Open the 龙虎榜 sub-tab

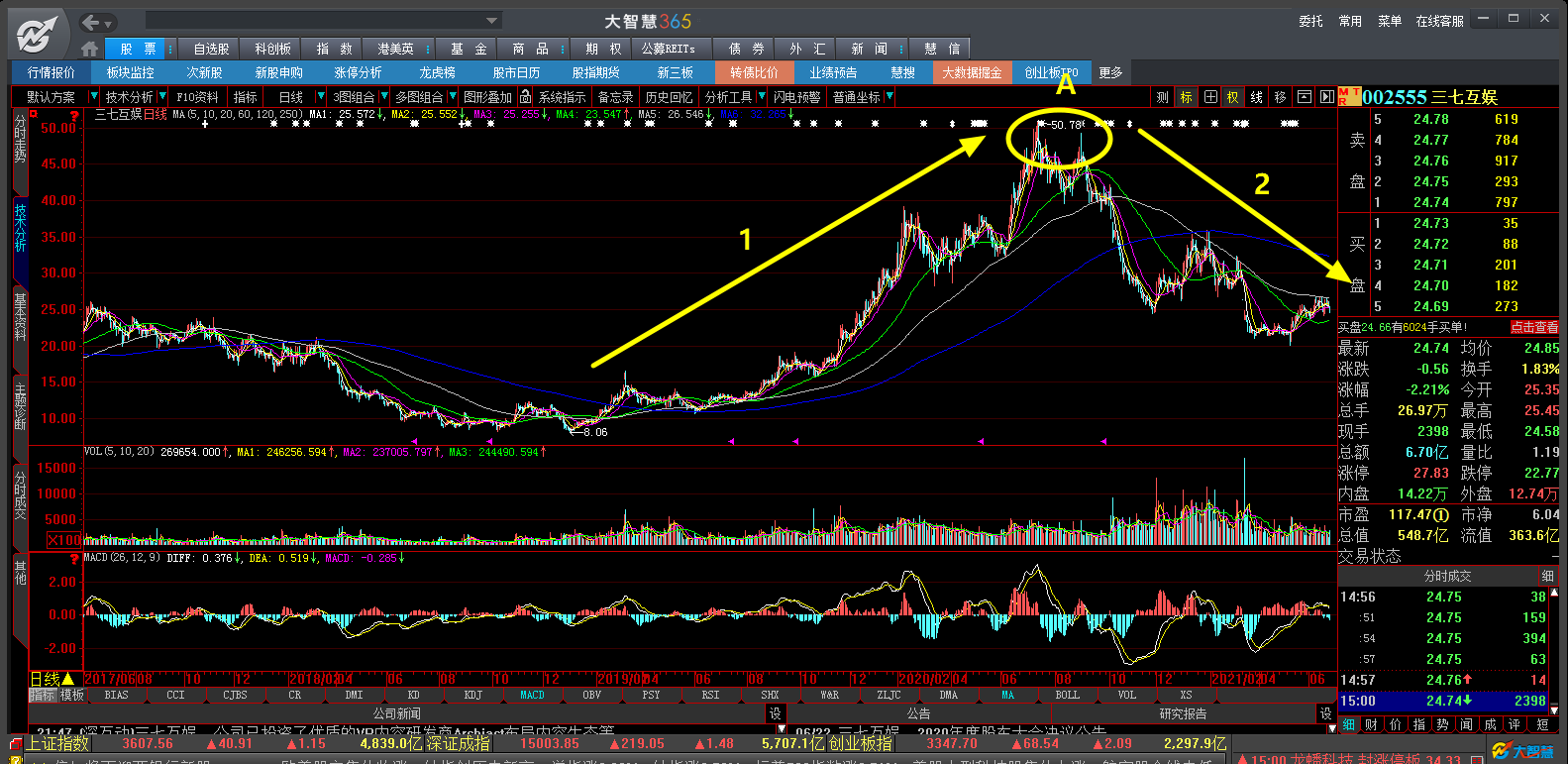pyautogui.click(x=437, y=72)
